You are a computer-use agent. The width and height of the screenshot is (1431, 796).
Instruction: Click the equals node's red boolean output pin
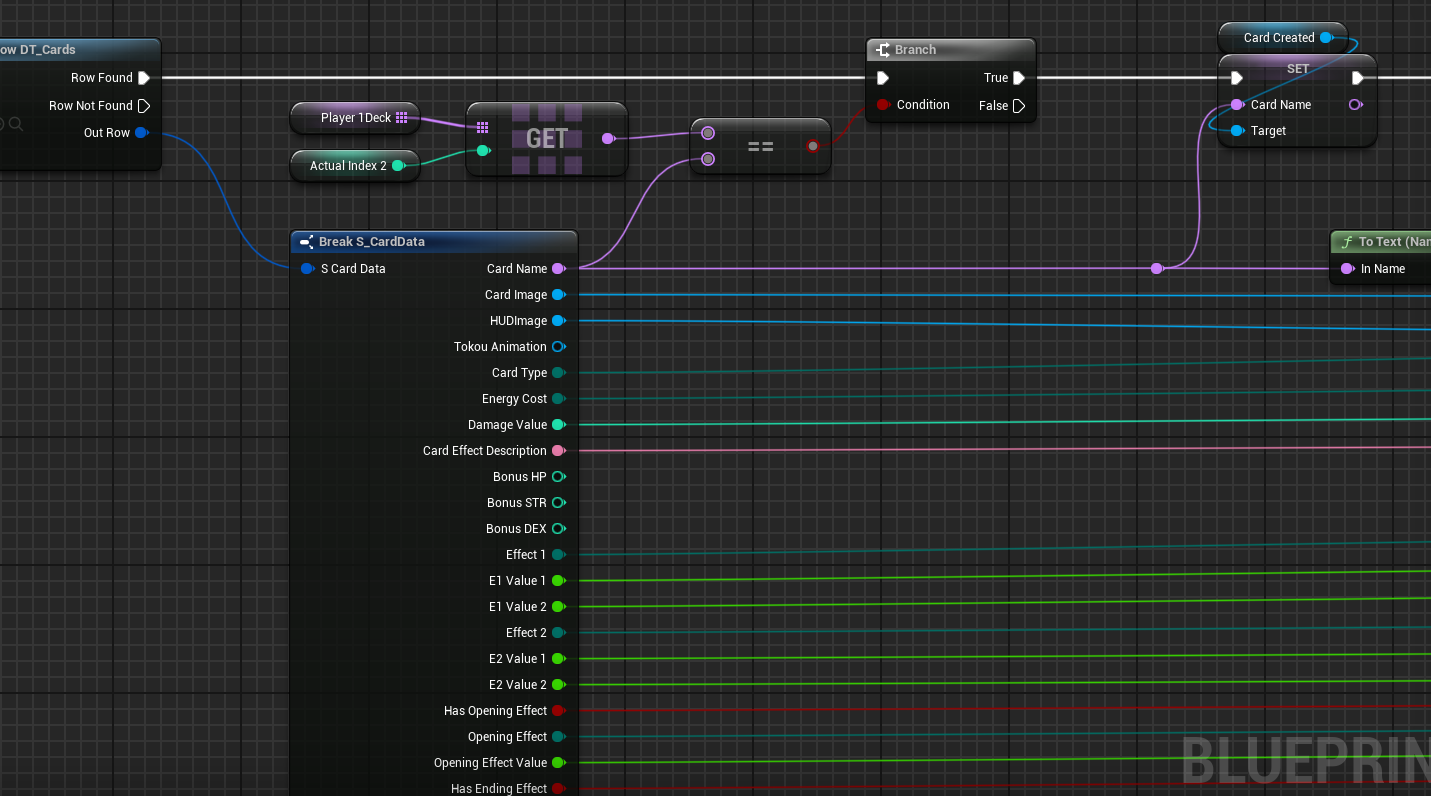click(x=813, y=146)
